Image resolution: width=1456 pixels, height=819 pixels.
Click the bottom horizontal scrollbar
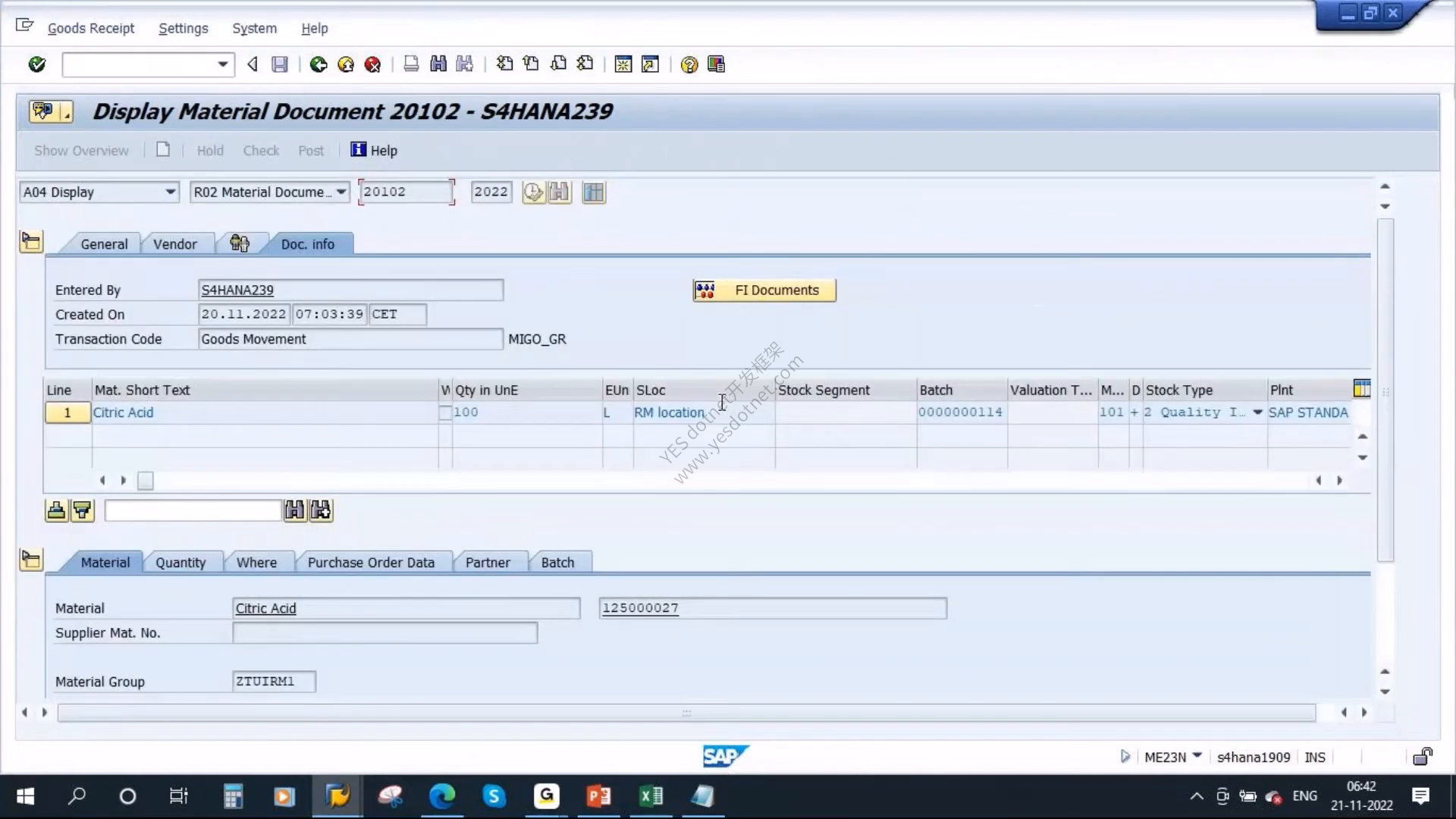tap(686, 713)
